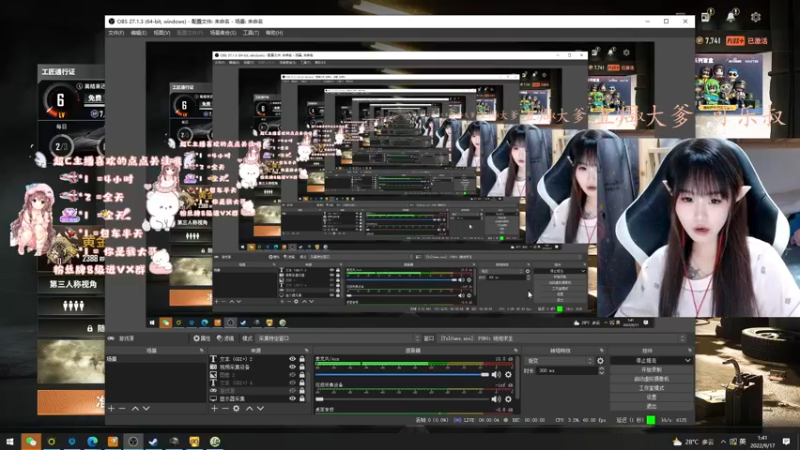
Task: Click 开始录制 start recording button
Action: tap(651, 369)
